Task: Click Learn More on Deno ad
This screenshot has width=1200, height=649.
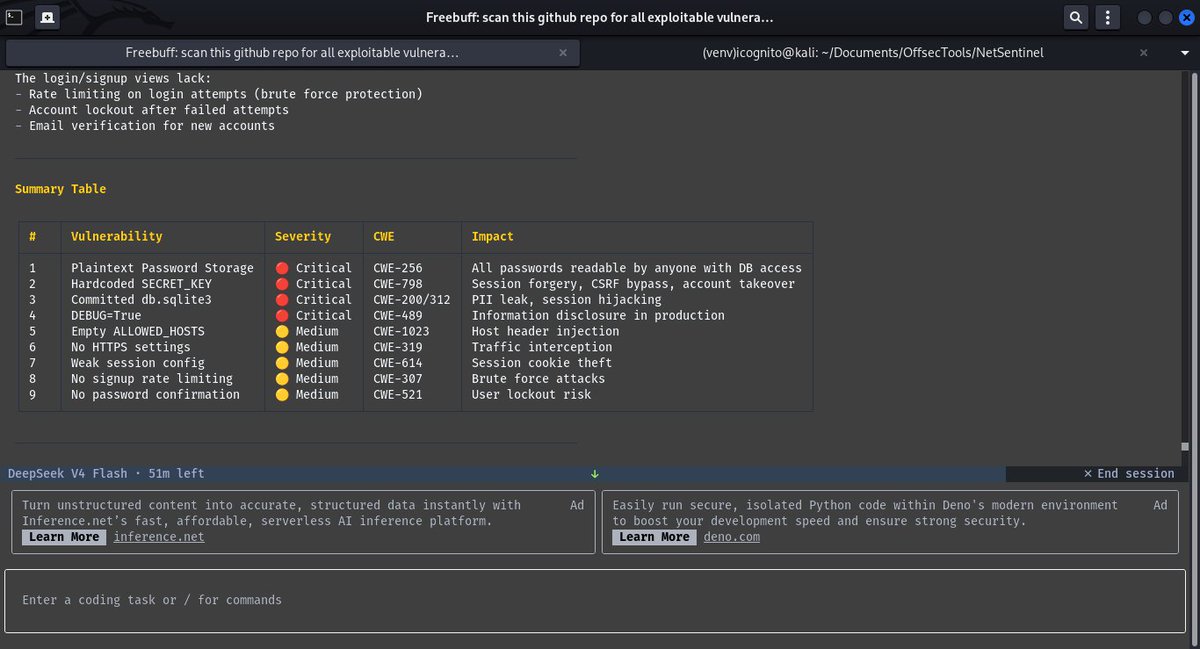Action: tap(654, 537)
